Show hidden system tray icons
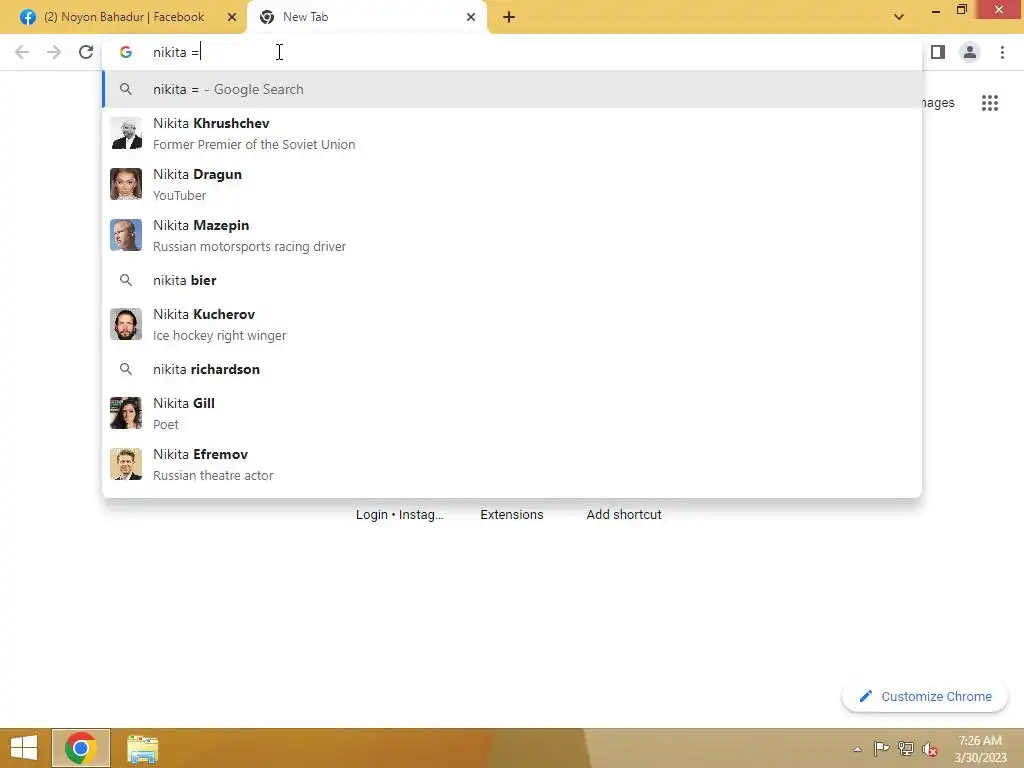Screen dimensions: 1024x768 (x=857, y=749)
